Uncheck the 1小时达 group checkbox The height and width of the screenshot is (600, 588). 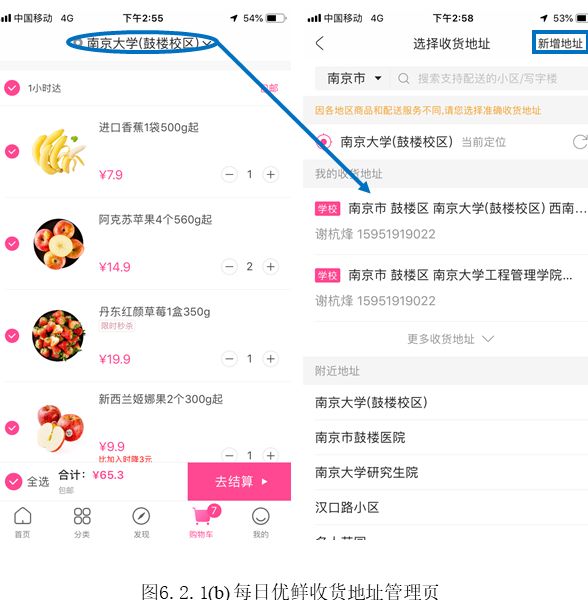12,88
